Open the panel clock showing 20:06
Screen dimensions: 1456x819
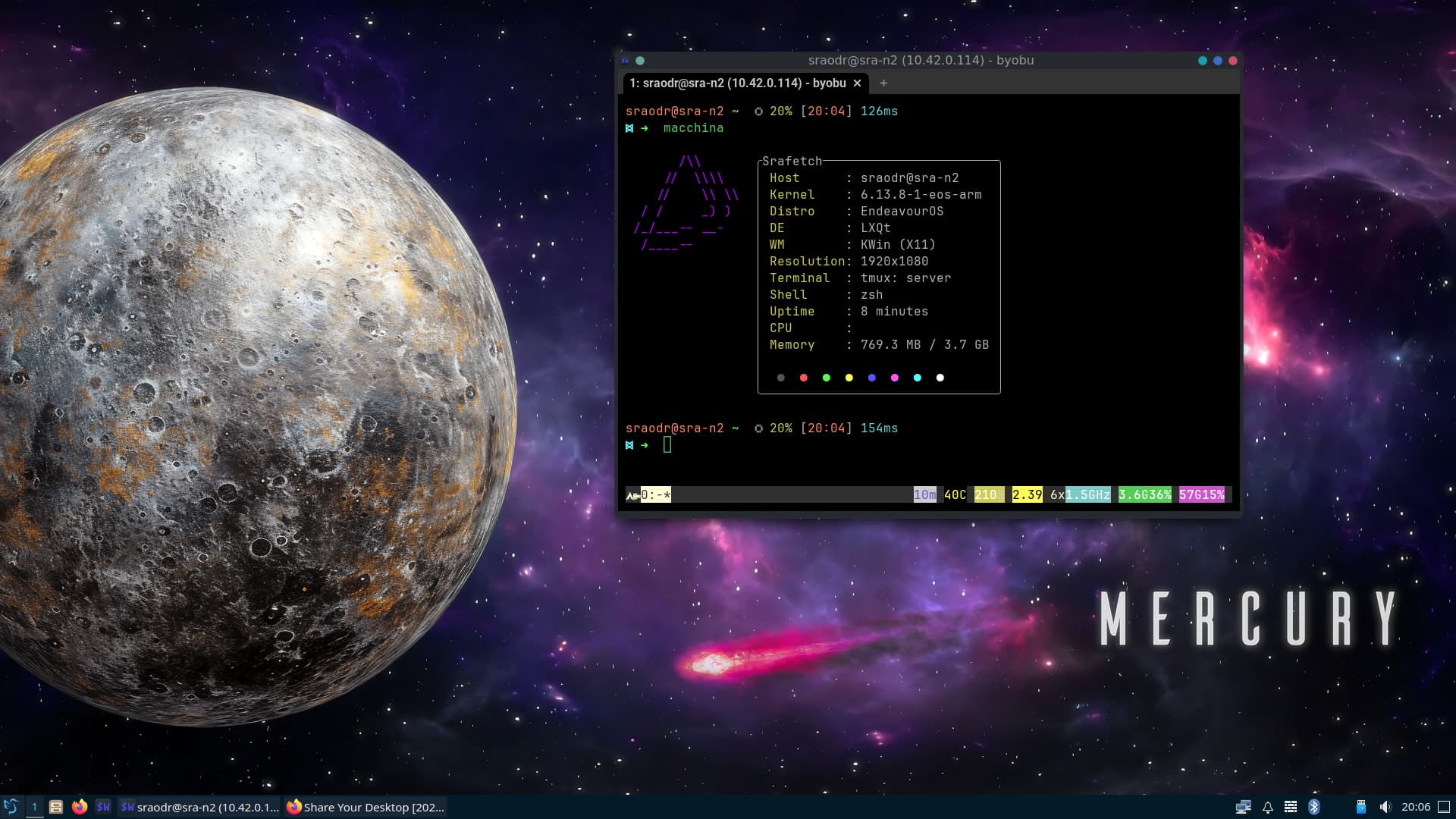coord(1416,807)
